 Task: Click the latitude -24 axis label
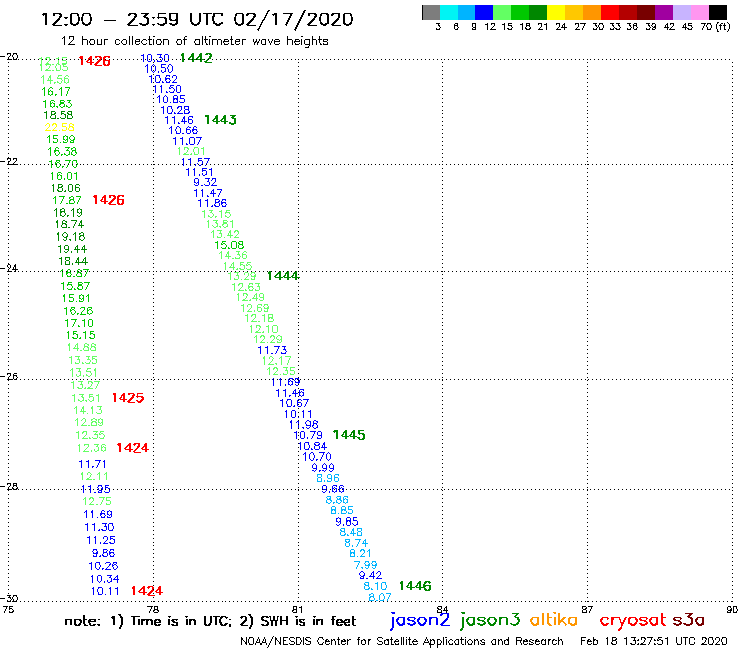point(9,268)
